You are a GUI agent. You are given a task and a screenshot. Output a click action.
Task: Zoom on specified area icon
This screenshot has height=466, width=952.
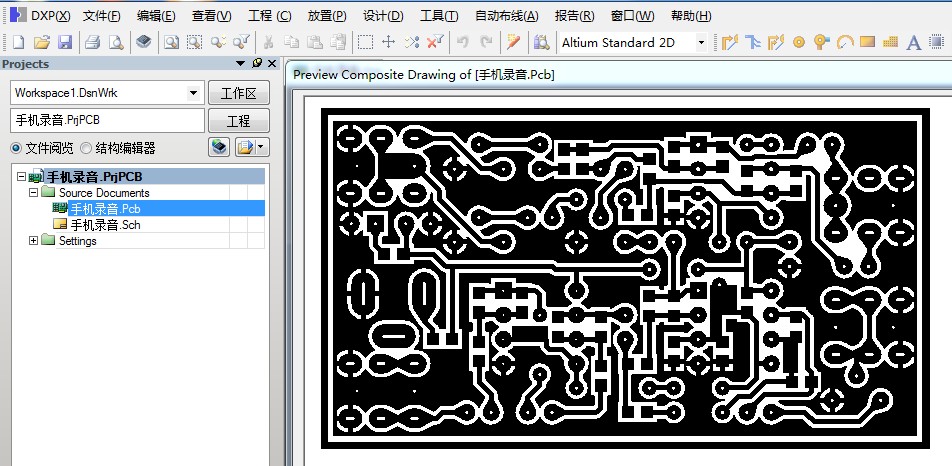[194, 42]
